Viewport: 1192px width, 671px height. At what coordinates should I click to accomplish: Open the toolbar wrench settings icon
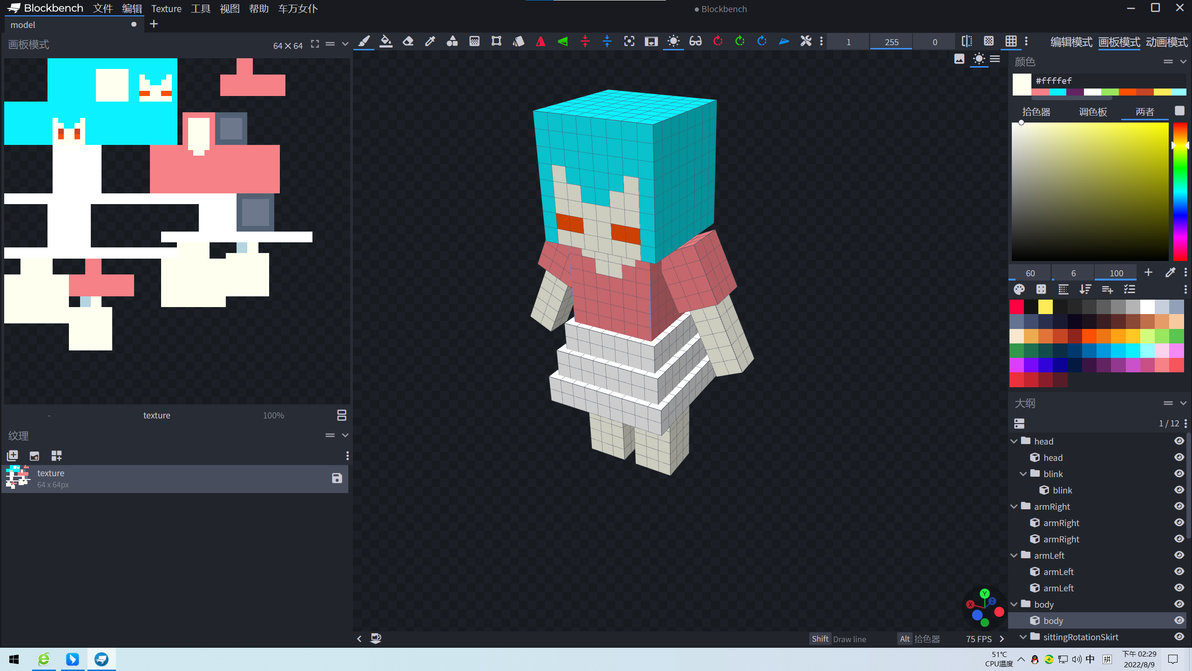pyautogui.click(x=806, y=41)
